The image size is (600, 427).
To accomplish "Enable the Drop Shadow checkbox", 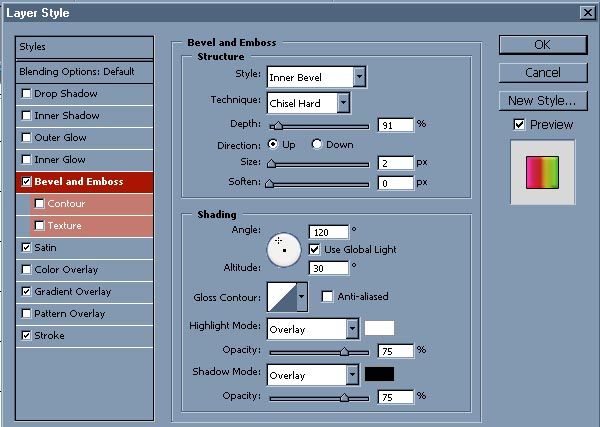I will [x=26, y=94].
